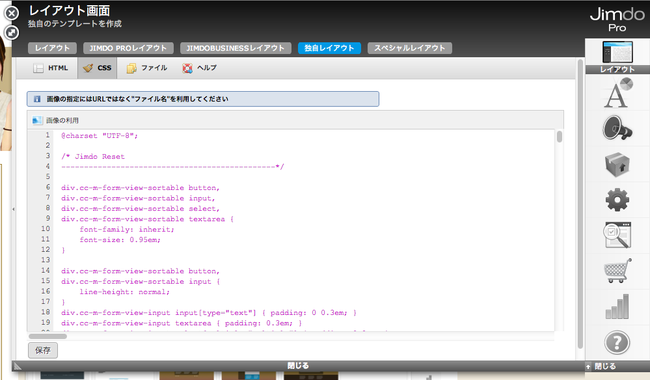
Task: Select the CSS tab
Action: [x=97, y=68]
